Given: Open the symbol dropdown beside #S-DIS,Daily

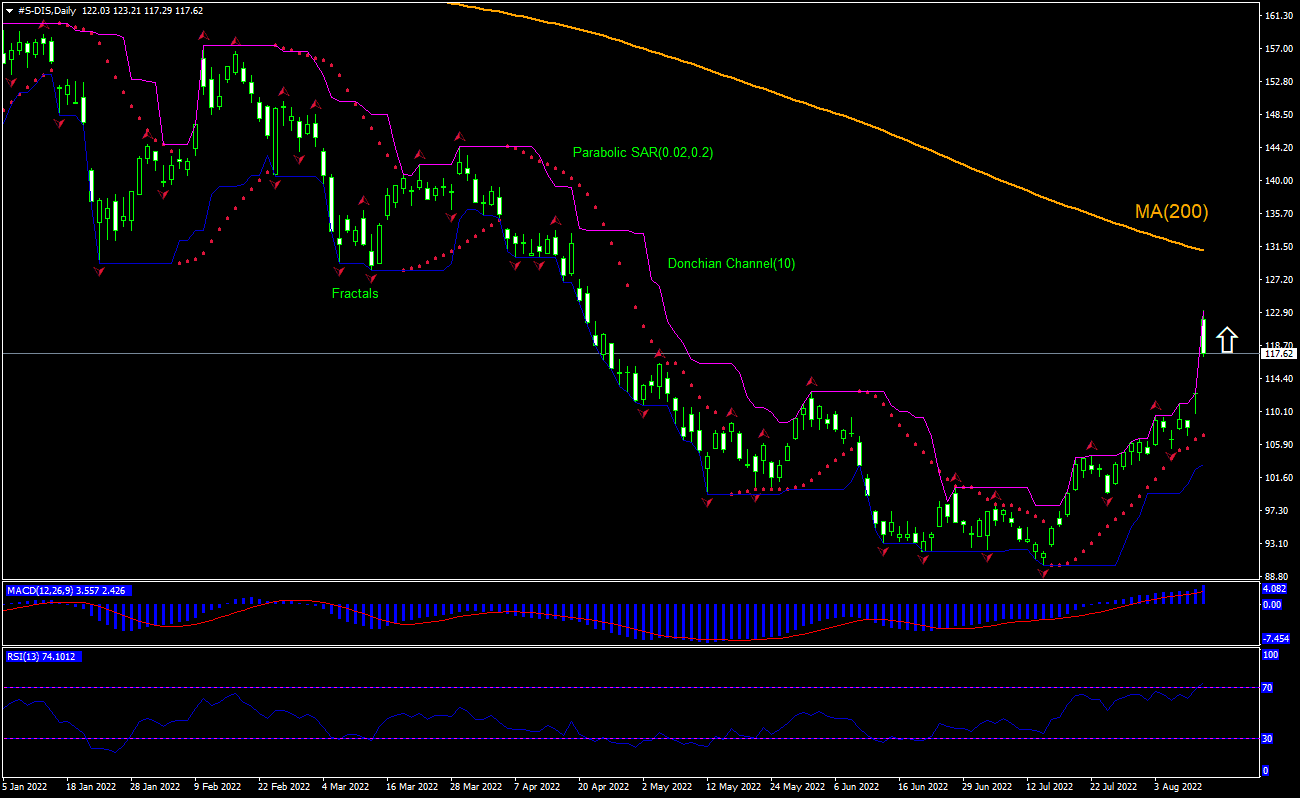Looking at the screenshot, I should pyautogui.click(x=10, y=11).
